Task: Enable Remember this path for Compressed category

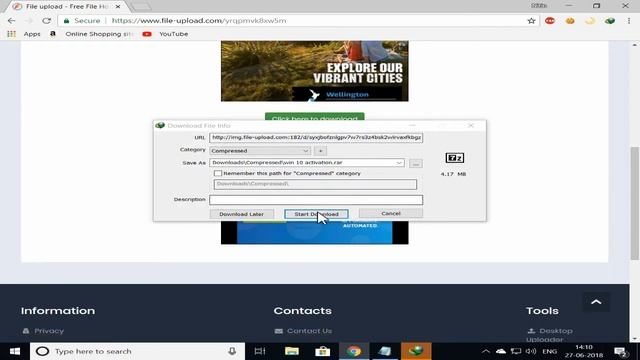Action: (x=218, y=173)
